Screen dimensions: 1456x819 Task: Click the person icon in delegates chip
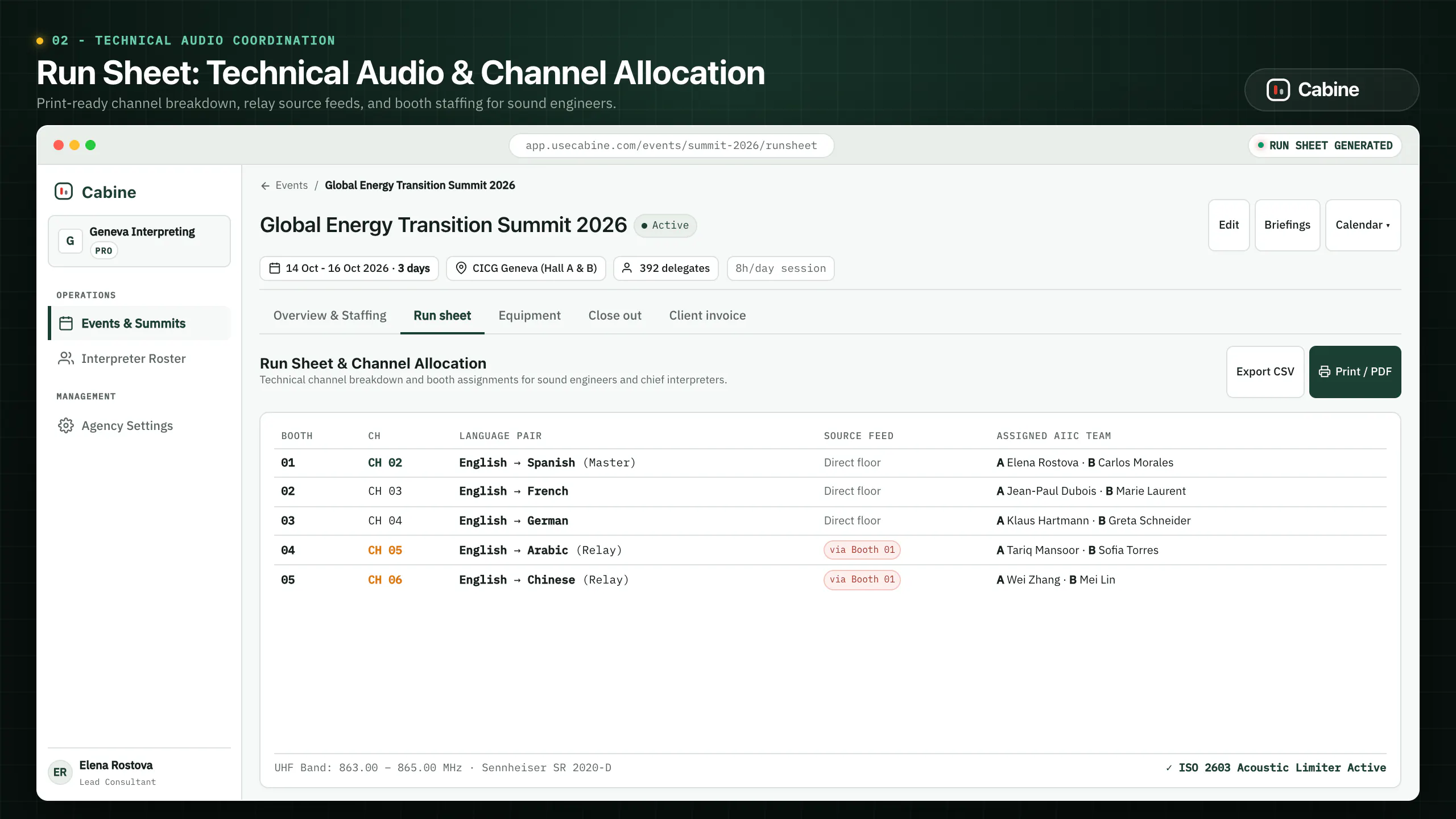pyautogui.click(x=627, y=268)
